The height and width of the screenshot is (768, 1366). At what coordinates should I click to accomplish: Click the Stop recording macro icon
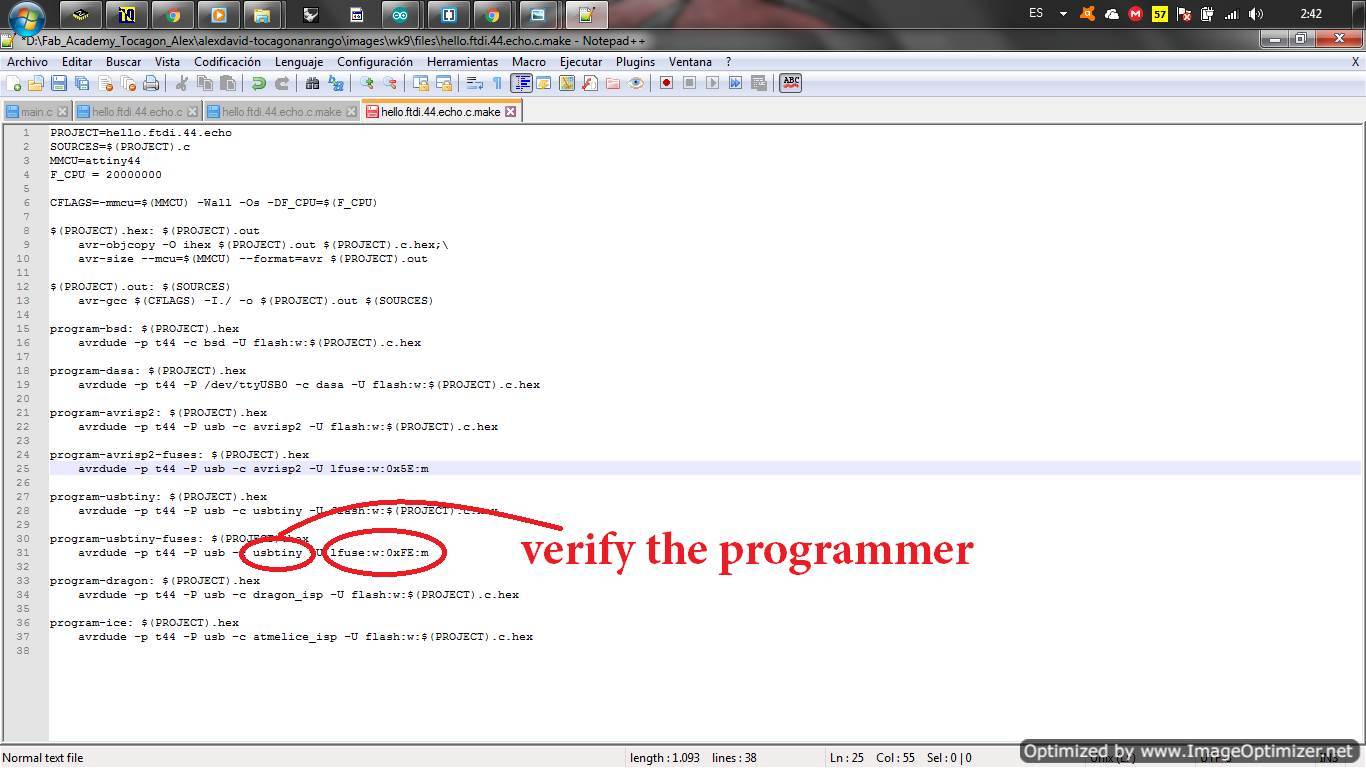click(689, 83)
